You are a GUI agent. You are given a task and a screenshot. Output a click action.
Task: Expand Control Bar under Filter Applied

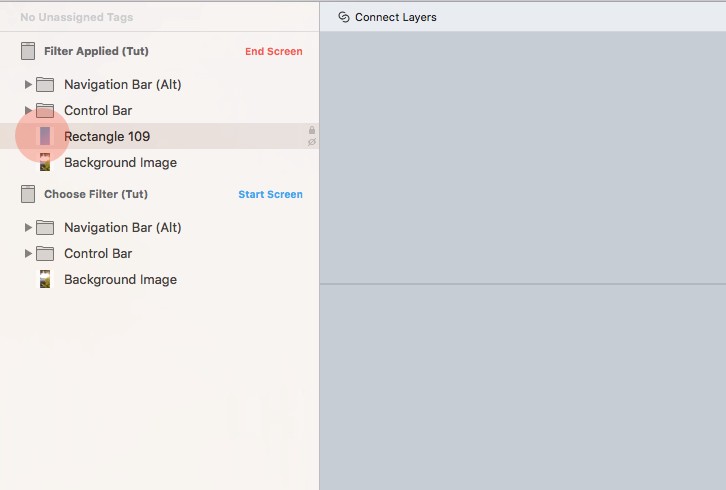tap(28, 111)
